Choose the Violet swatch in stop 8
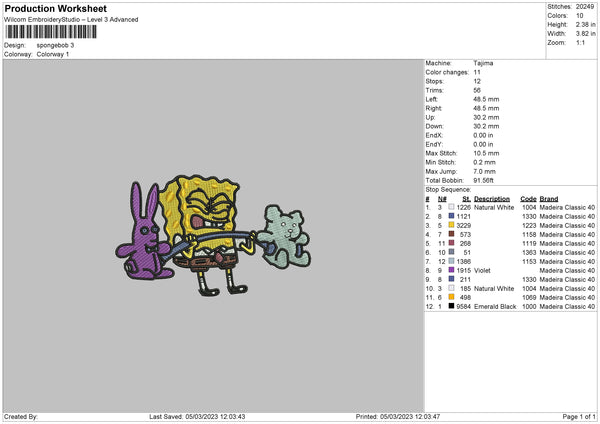 pos(451,270)
